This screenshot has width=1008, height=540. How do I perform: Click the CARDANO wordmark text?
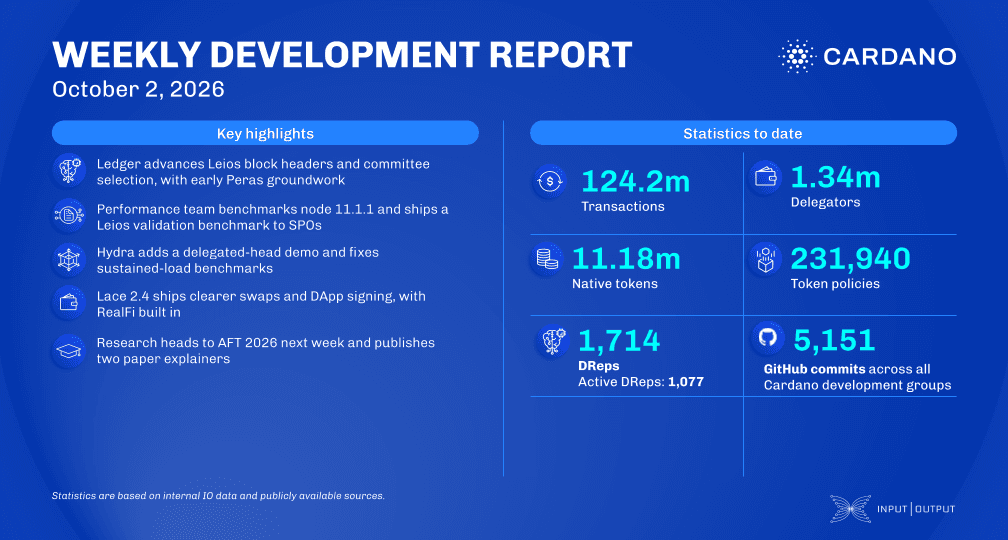point(889,56)
